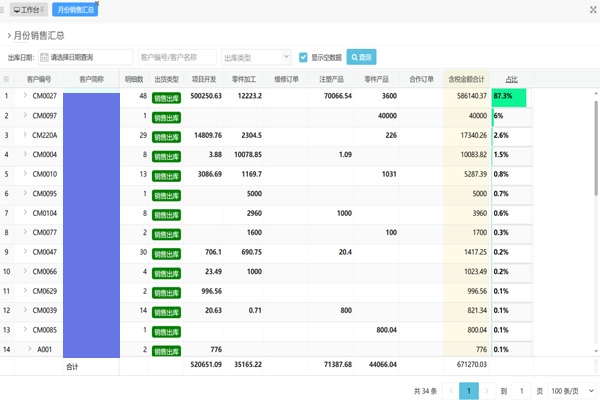Open the date picker calendar icon
The width and height of the screenshot is (600, 400).
tap(44, 57)
